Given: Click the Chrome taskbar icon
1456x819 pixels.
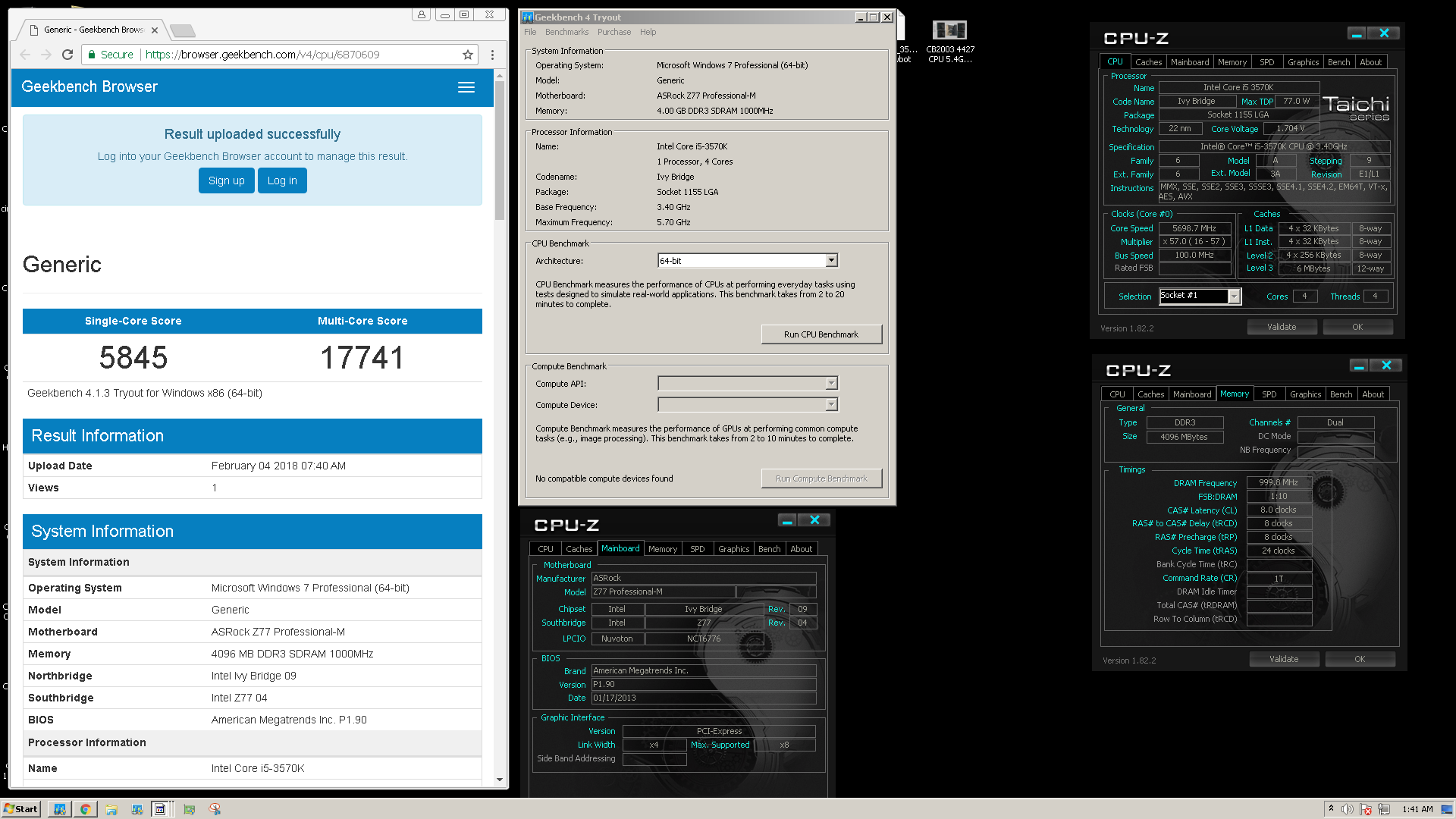Looking at the screenshot, I should (x=85, y=809).
